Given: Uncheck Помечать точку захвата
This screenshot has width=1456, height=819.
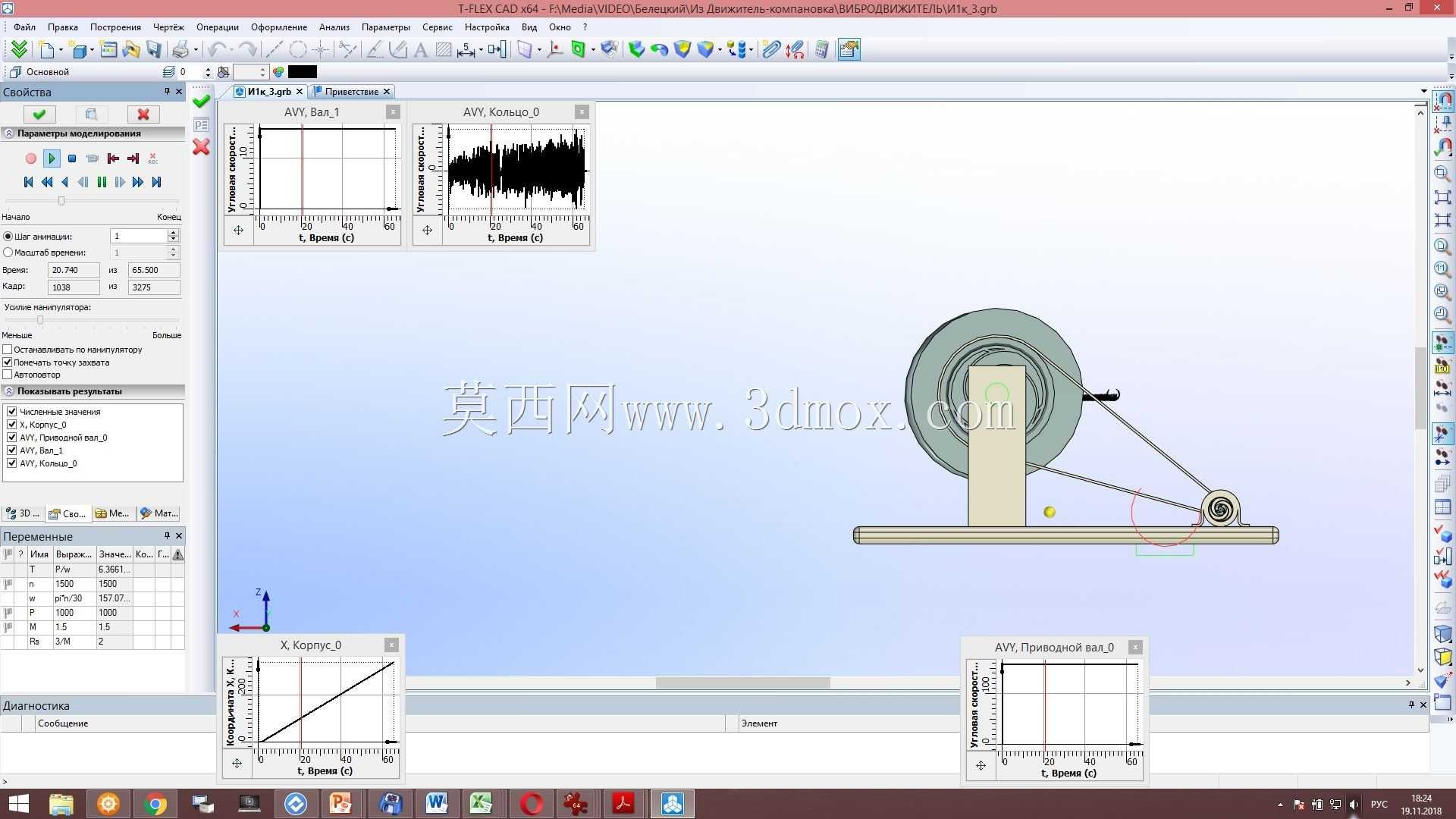Looking at the screenshot, I should click(x=8, y=362).
